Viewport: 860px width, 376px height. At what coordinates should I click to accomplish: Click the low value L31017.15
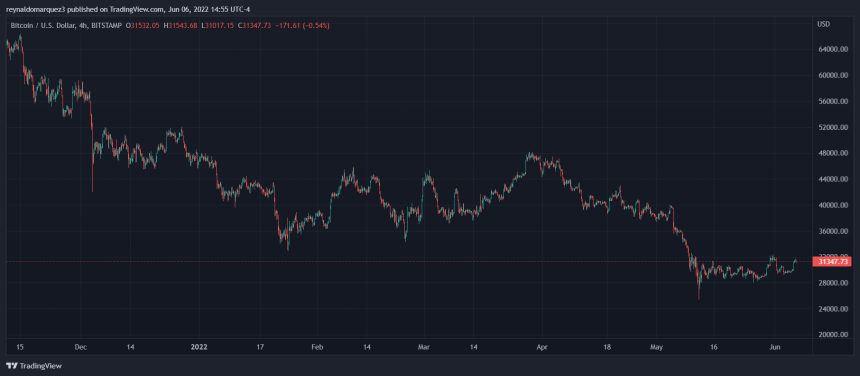point(218,26)
